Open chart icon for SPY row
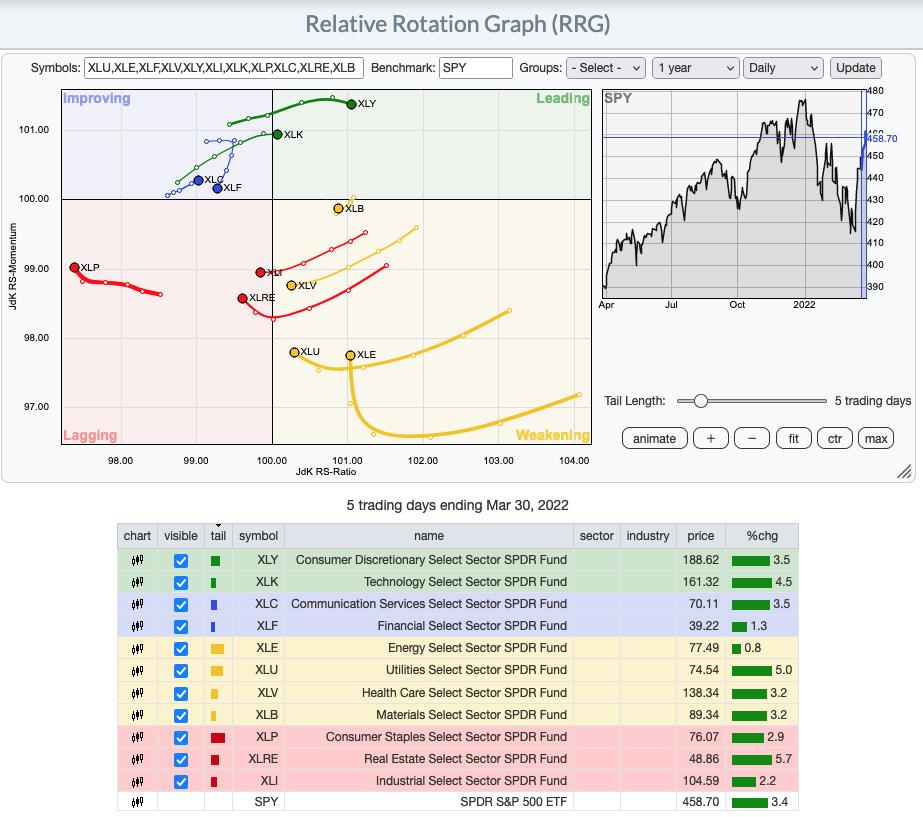The width and height of the screenshot is (923, 817). (x=137, y=802)
